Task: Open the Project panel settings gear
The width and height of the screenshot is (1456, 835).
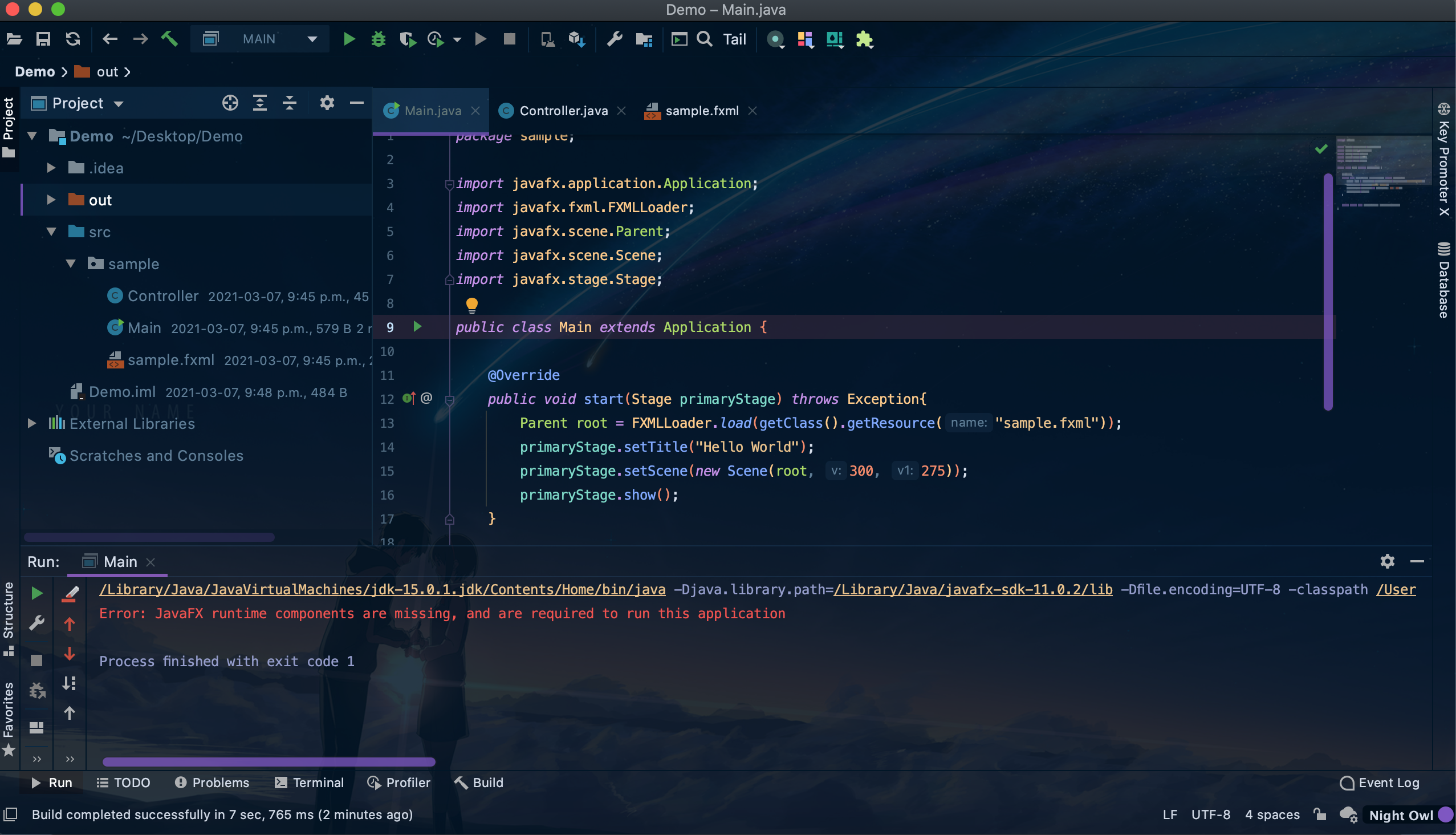Action: [326, 103]
